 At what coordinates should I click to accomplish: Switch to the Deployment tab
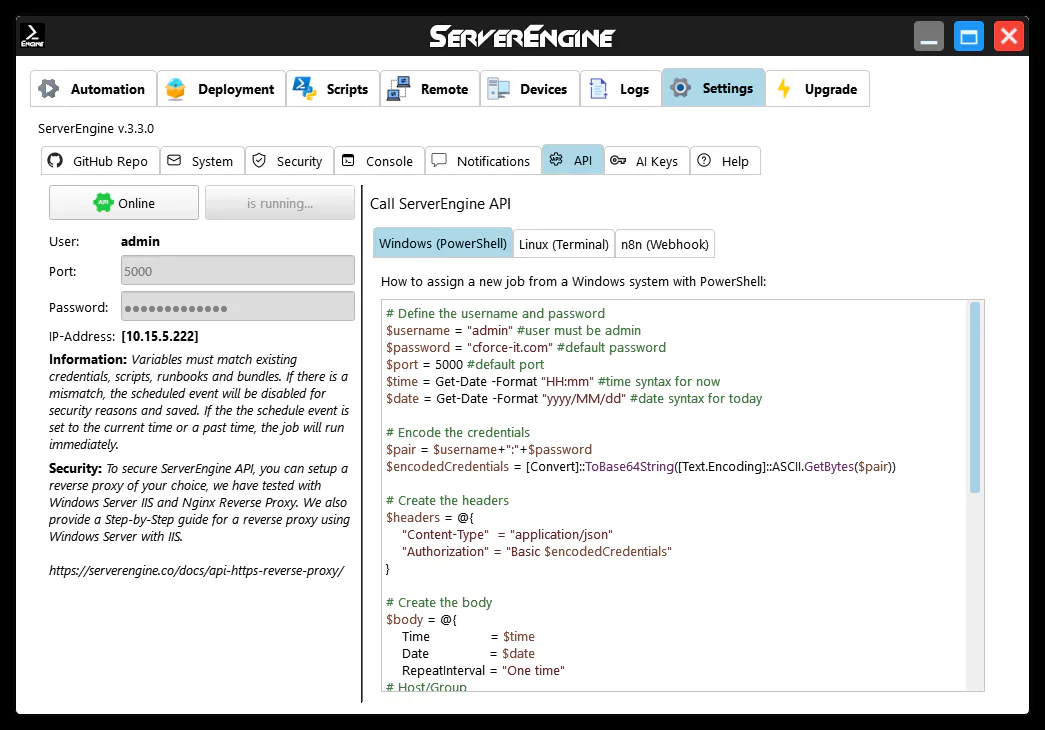pos(221,89)
